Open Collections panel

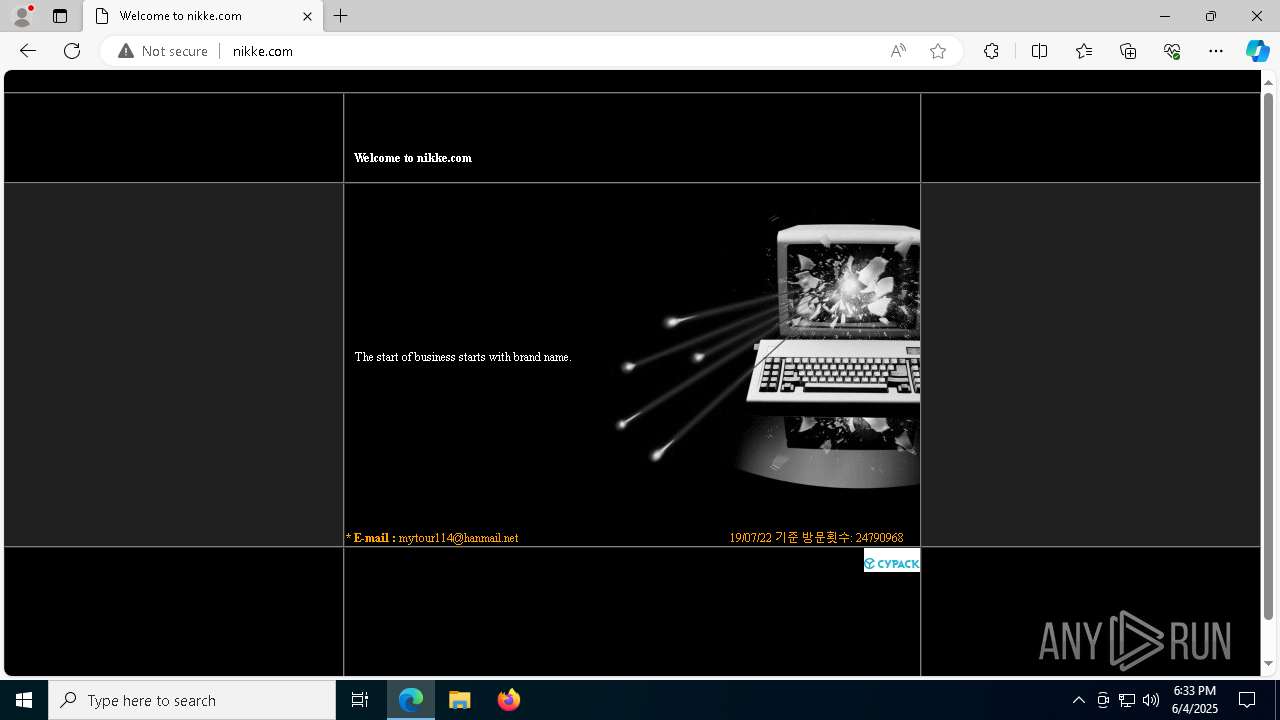(x=1128, y=51)
